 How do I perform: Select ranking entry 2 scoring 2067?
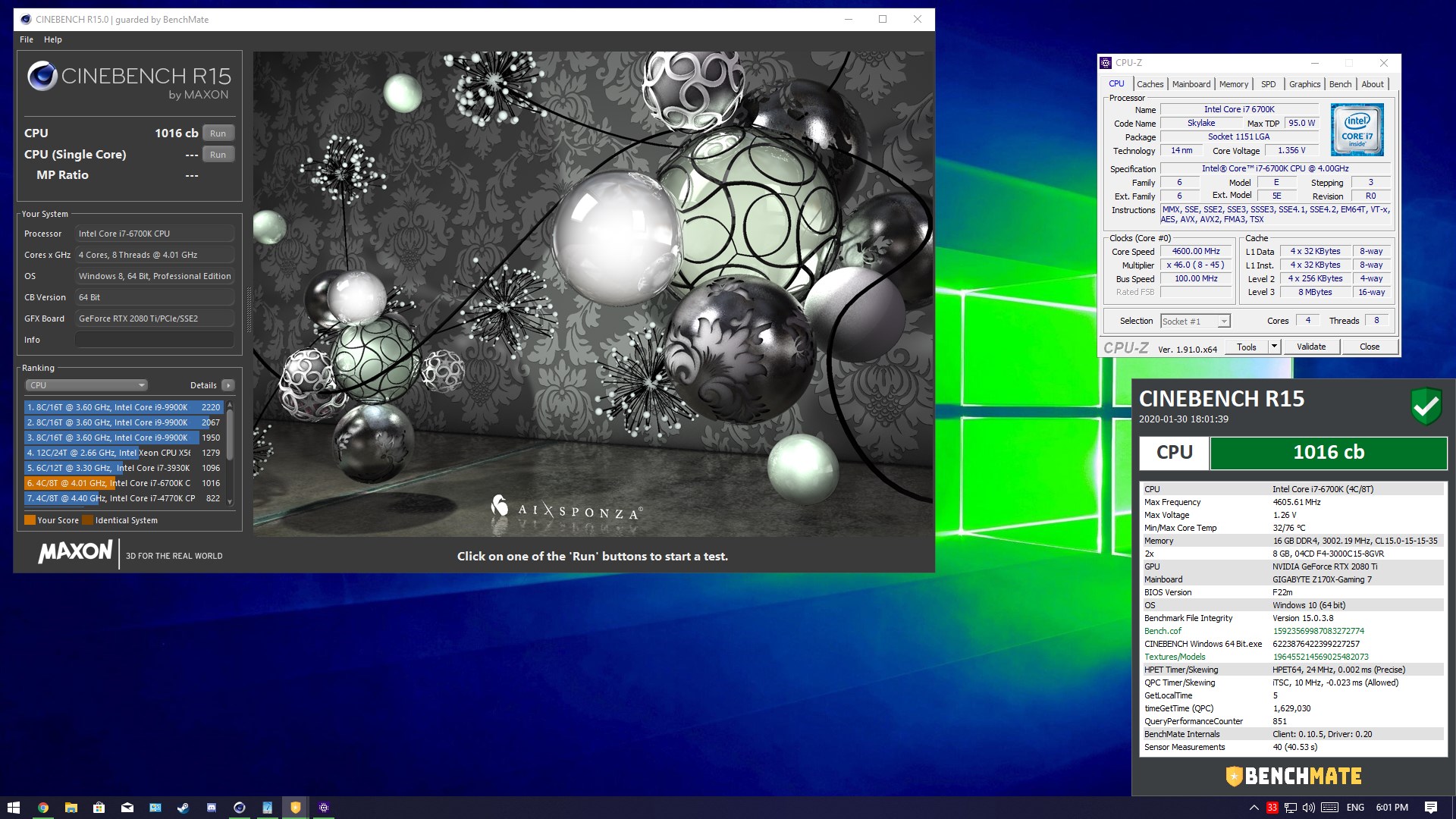coord(124,422)
